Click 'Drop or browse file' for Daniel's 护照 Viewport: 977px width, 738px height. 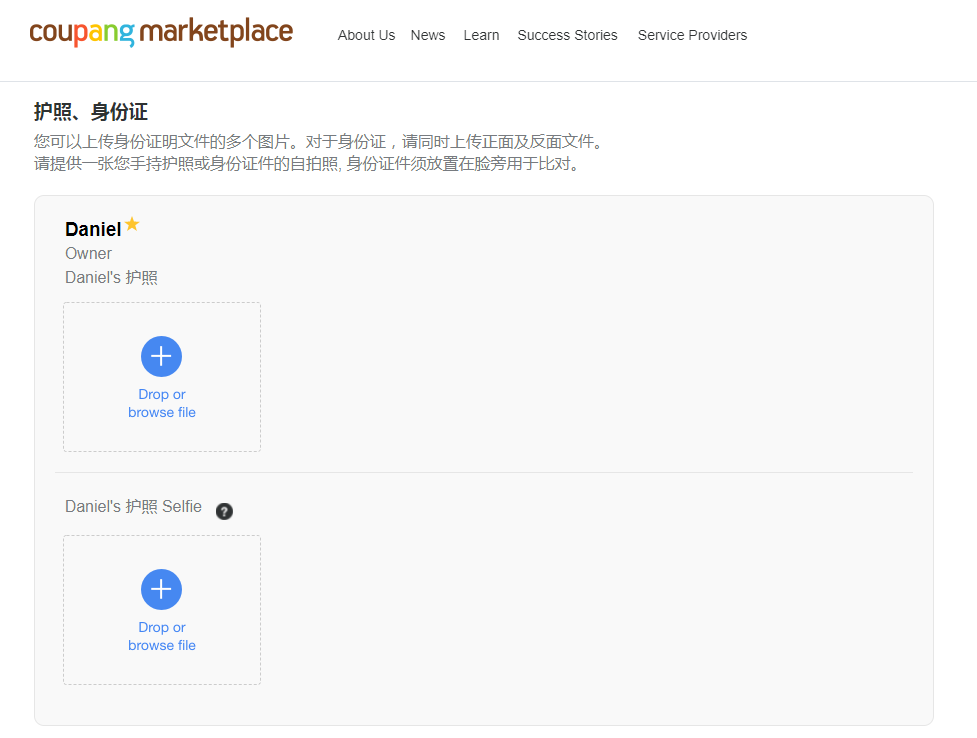pos(161,403)
